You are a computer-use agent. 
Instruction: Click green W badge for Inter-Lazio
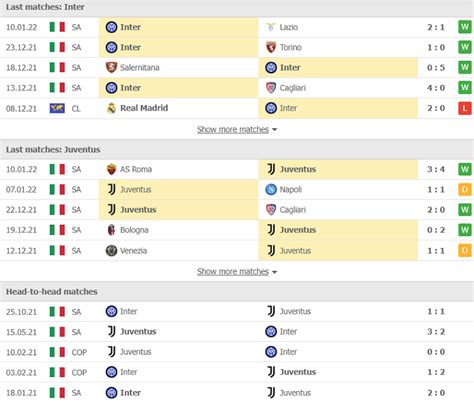pos(465,27)
